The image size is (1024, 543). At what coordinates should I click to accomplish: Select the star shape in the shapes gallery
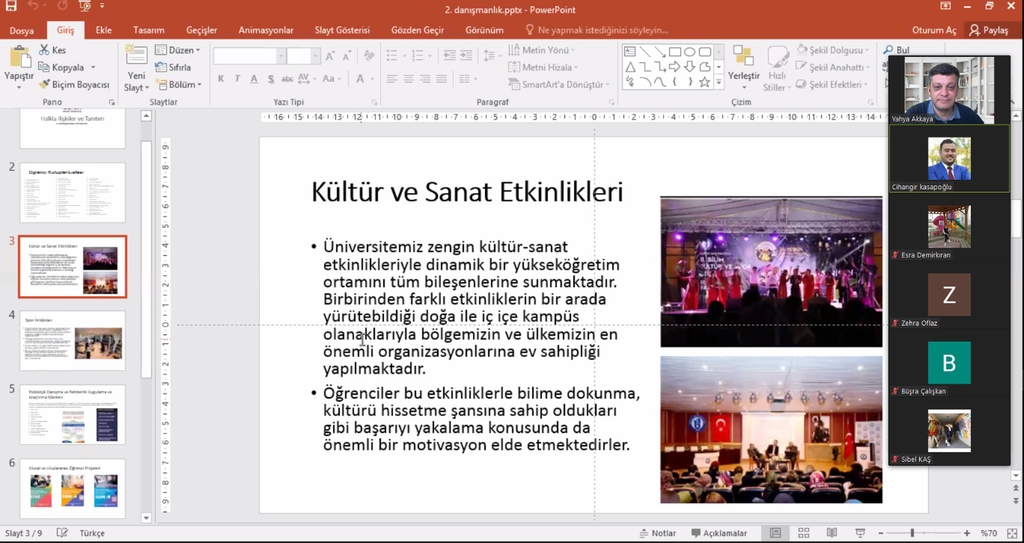pyautogui.click(x=704, y=82)
